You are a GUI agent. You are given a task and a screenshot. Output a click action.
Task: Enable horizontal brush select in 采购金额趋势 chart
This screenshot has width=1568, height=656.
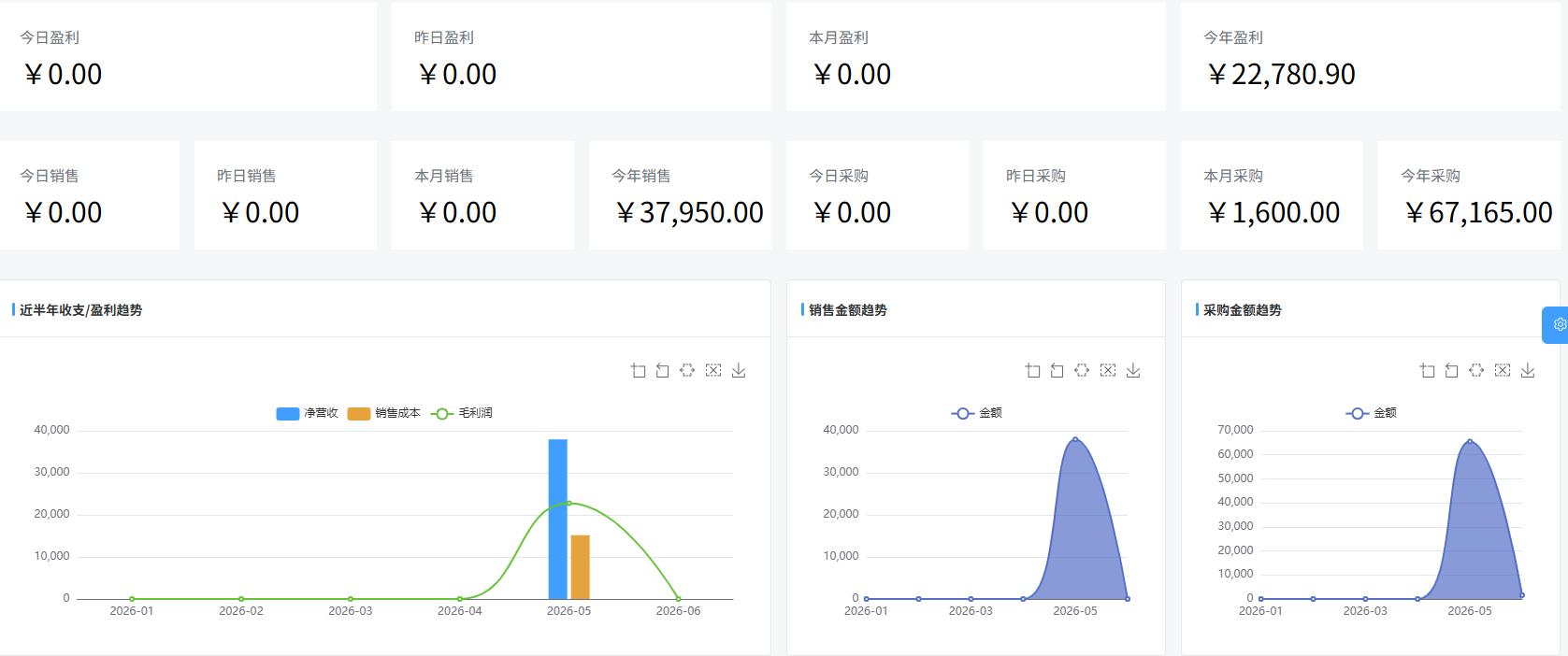pos(1476,371)
